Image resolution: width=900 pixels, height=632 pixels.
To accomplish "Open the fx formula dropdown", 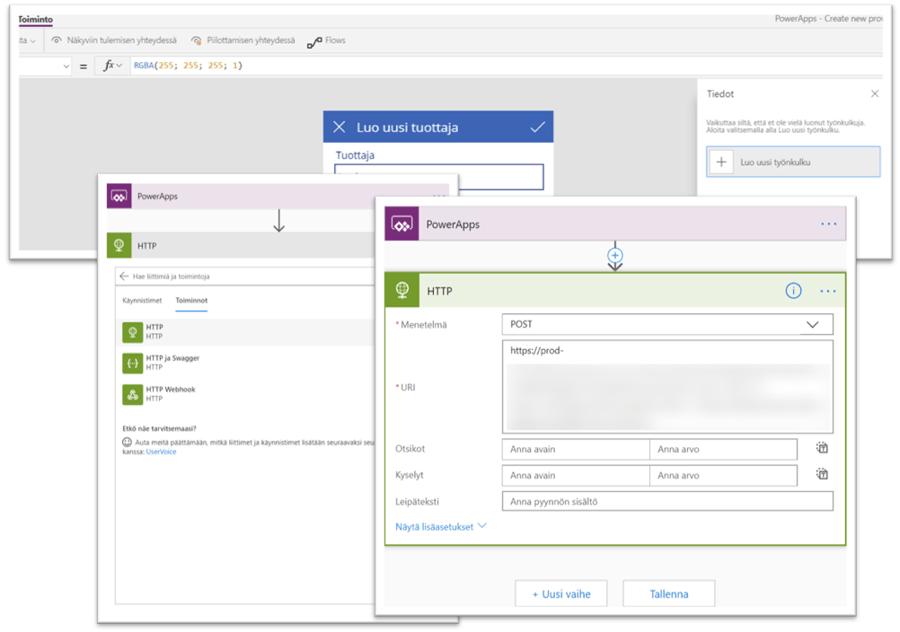I will tap(112, 65).
